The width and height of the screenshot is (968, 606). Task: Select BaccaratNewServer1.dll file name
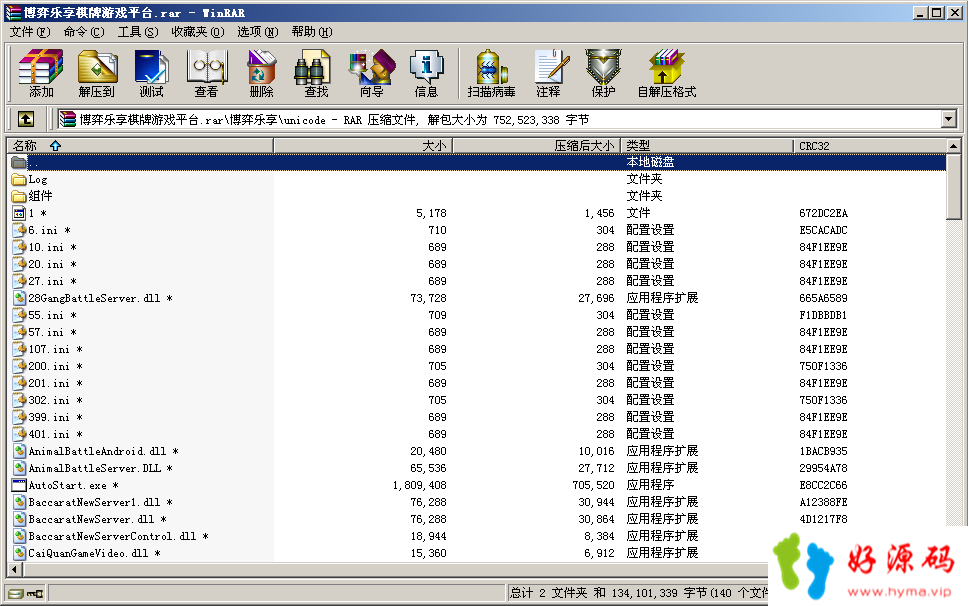100,502
